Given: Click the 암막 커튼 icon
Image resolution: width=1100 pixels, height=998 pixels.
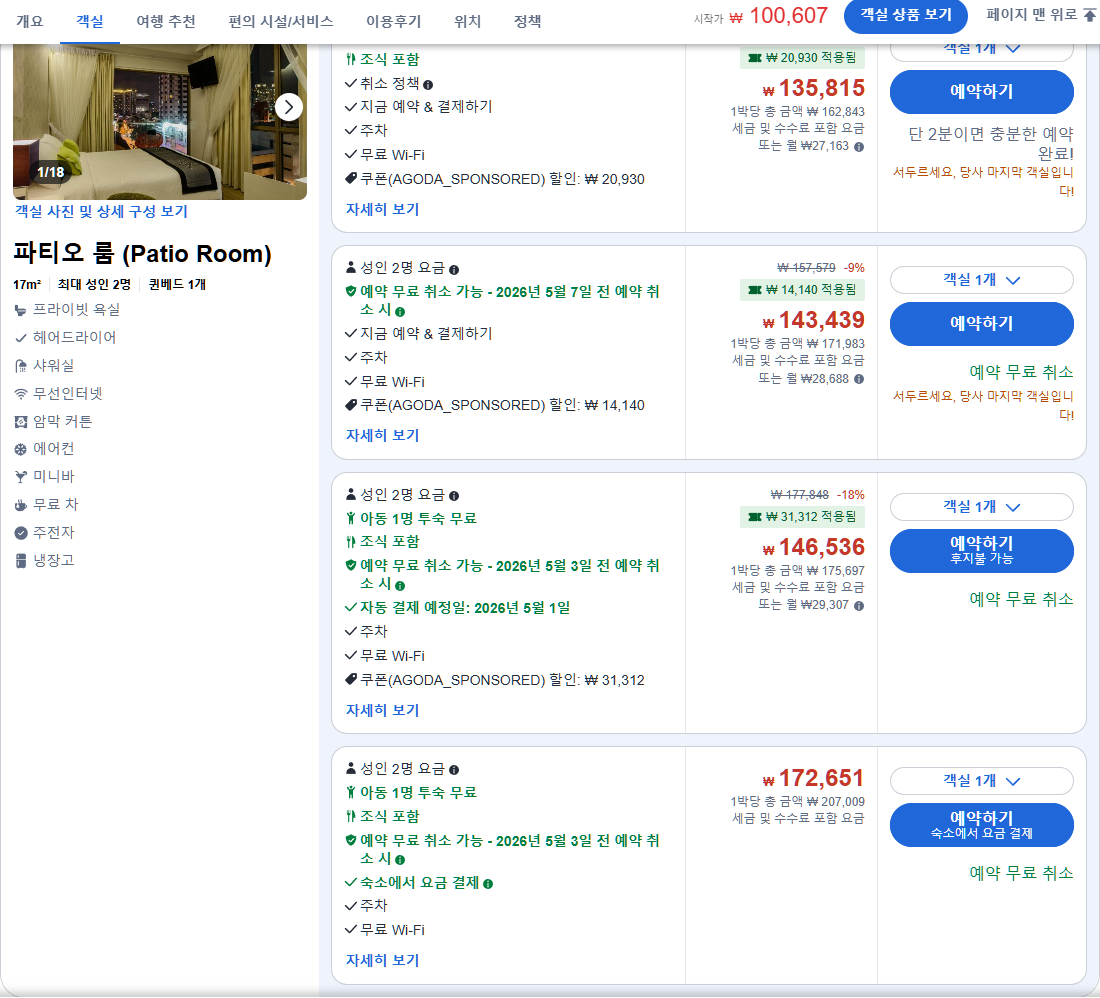Looking at the screenshot, I should point(21,422).
